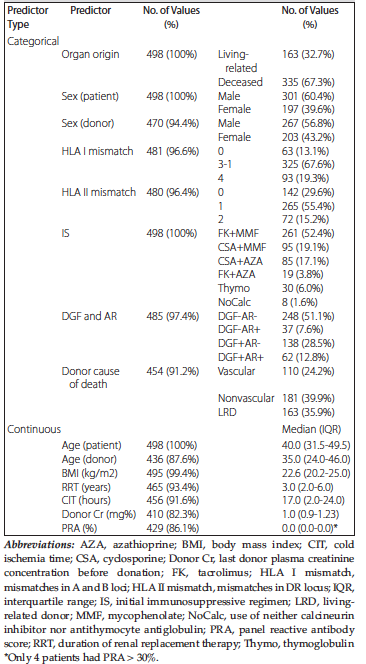Select the 'FK+MMF' regimen entry

[x=237, y=233]
